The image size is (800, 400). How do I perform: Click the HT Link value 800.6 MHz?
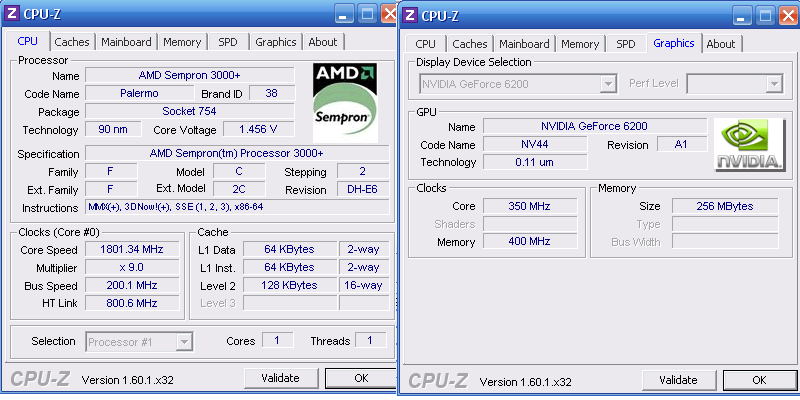point(132,303)
